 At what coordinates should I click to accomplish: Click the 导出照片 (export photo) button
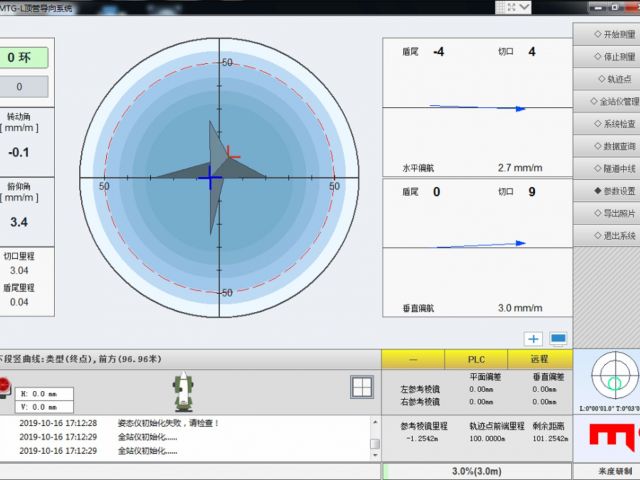(x=607, y=213)
